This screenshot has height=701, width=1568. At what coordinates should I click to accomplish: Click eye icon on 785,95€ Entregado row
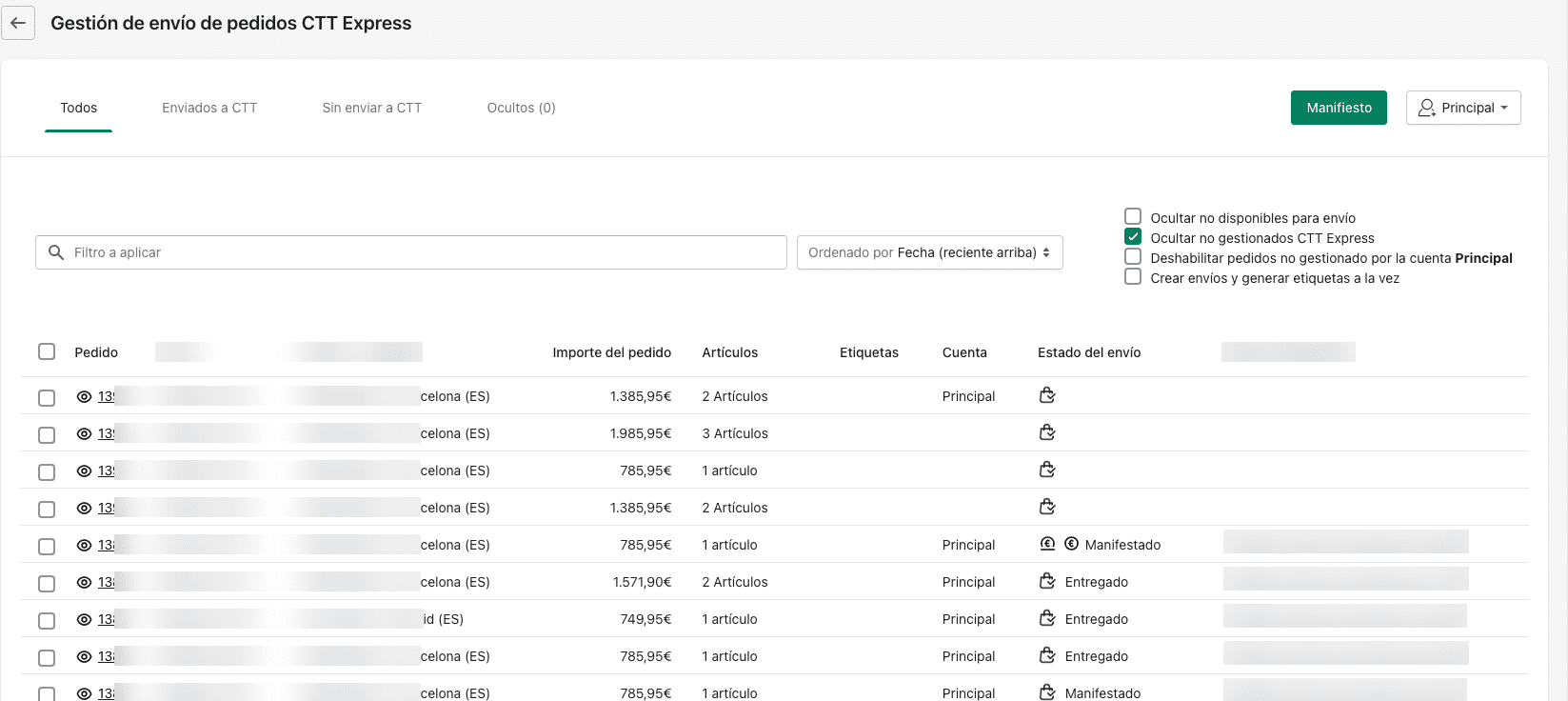point(84,656)
